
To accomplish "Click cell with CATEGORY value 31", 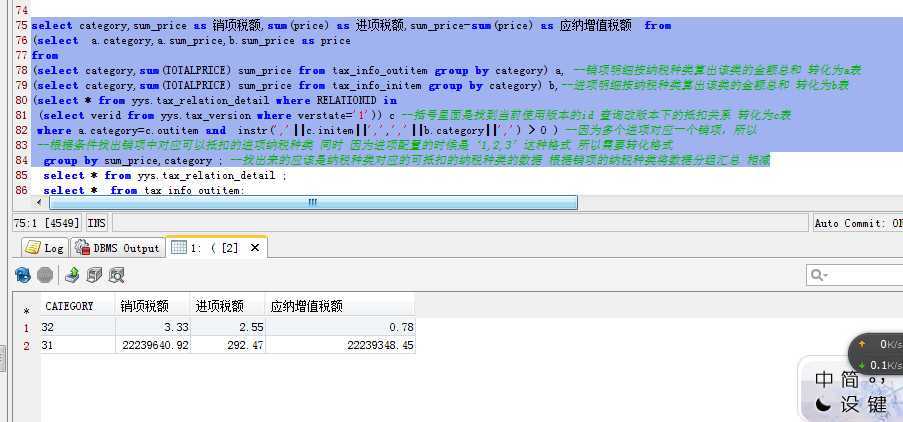I will pos(78,345).
